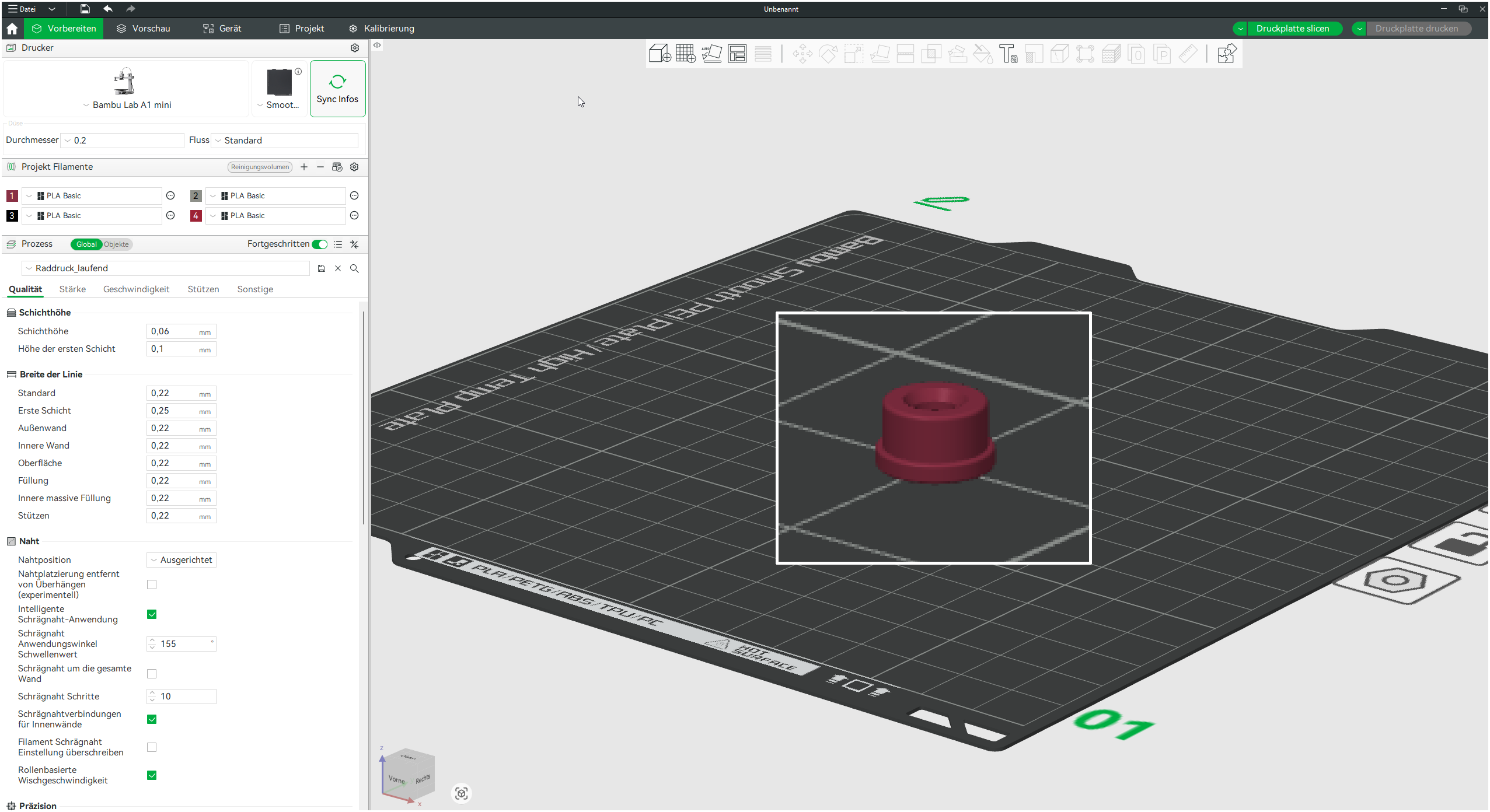Expand the Raddruck_laufend preset dropdown
The height and width of the screenshot is (812, 1490).
pos(166,268)
